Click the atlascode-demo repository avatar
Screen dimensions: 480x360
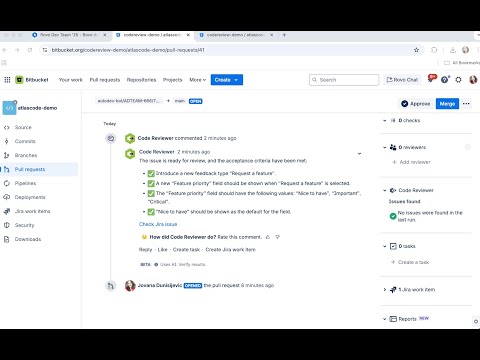click(9, 108)
